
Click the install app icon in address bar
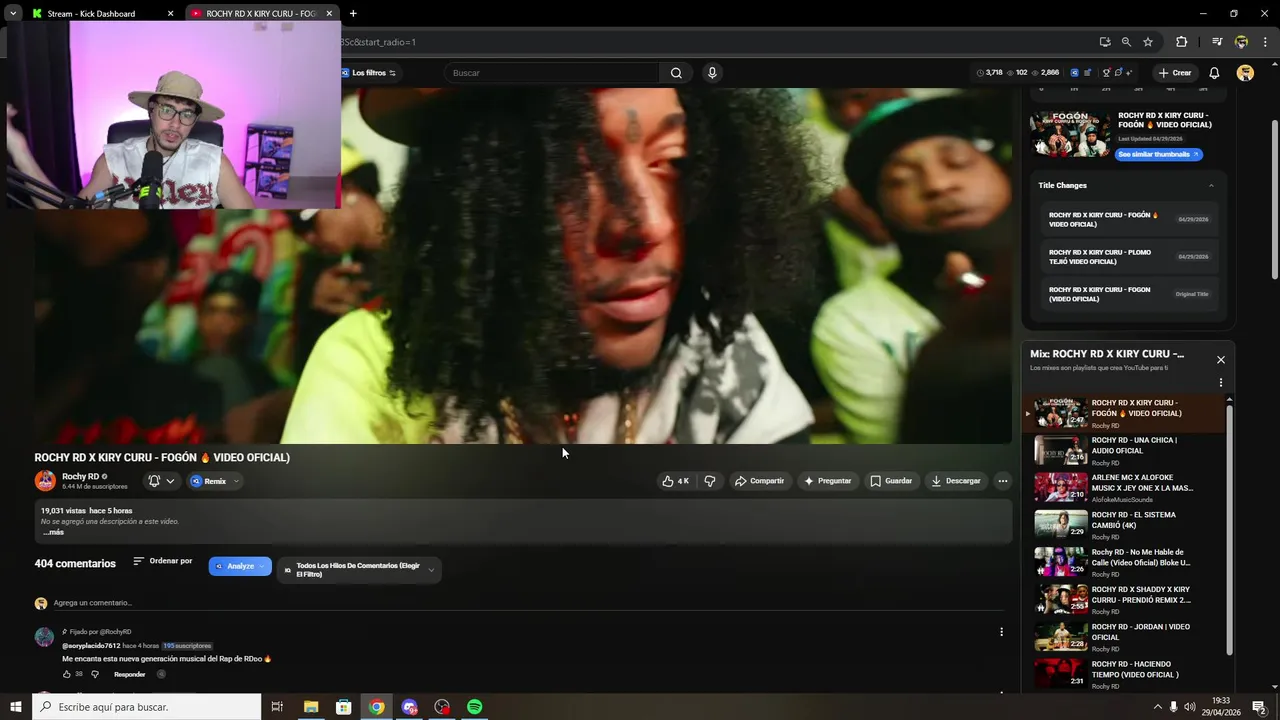pyautogui.click(x=1104, y=42)
